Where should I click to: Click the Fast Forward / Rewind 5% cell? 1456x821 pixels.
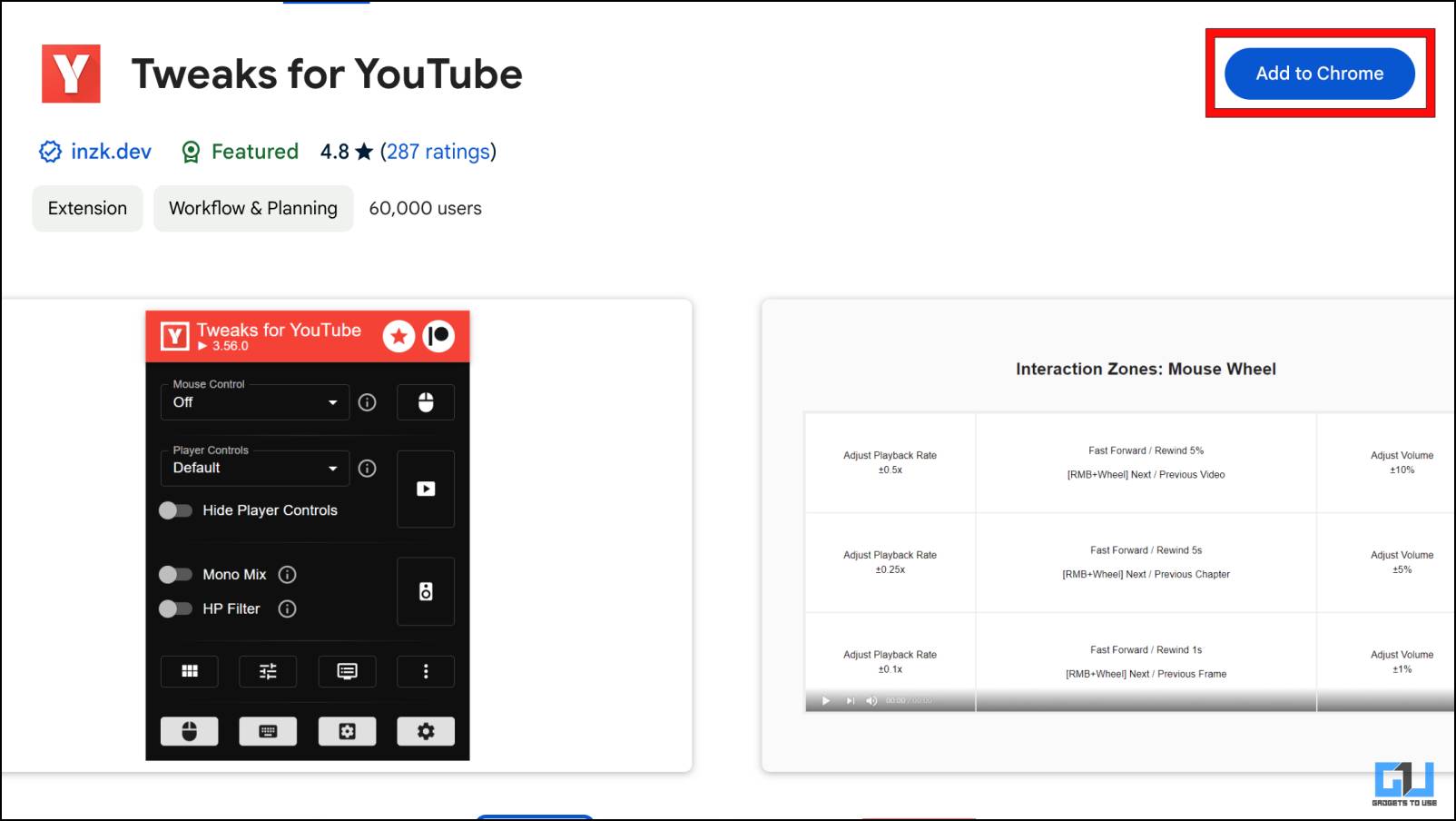coord(1146,462)
